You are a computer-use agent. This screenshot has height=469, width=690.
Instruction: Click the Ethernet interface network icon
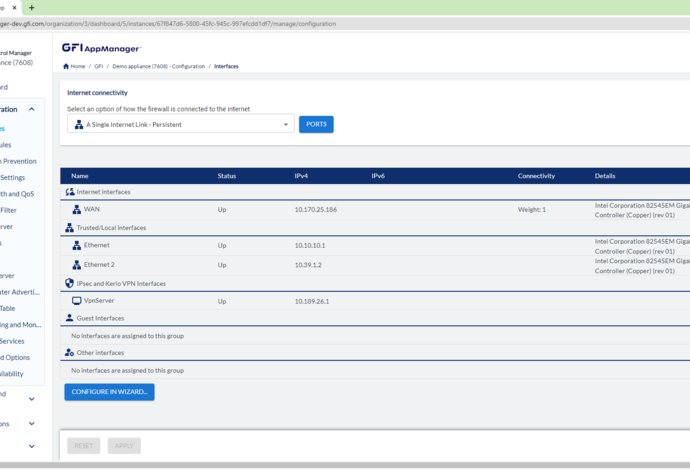pyautogui.click(x=77, y=245)
